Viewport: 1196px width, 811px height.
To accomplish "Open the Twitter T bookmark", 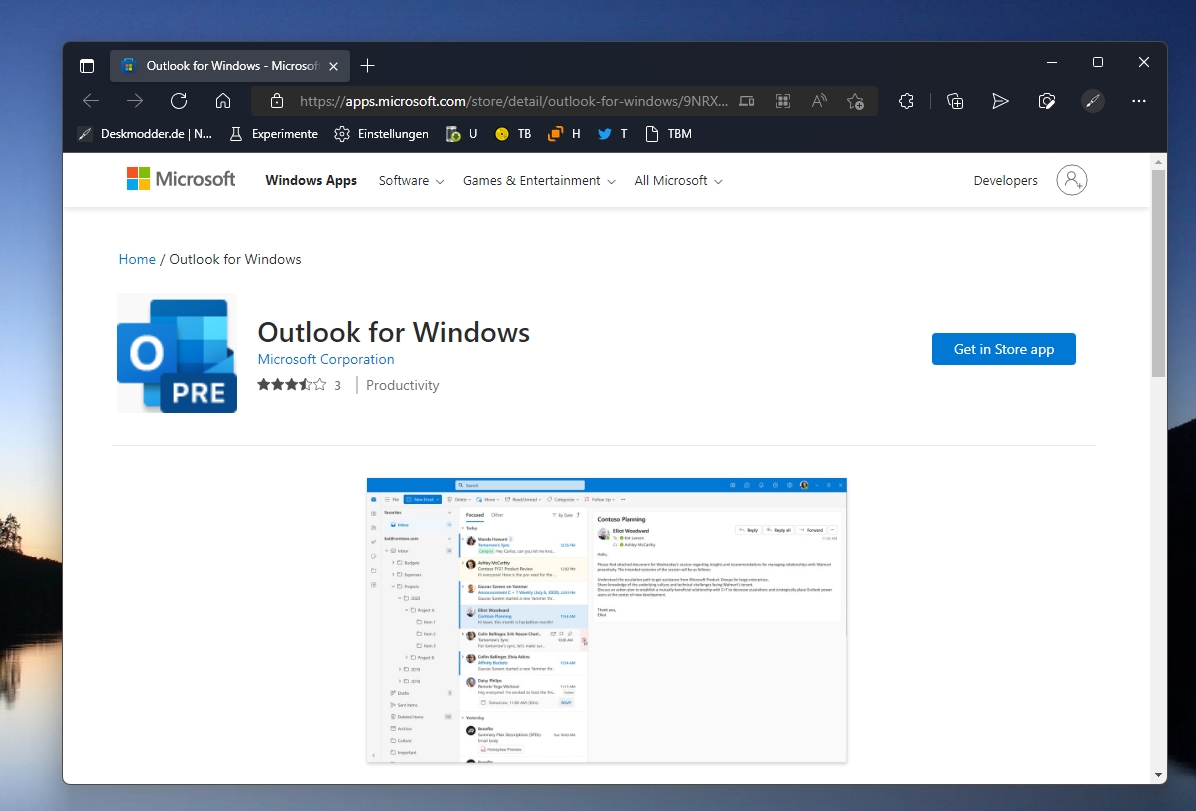I will coord(612,134).
